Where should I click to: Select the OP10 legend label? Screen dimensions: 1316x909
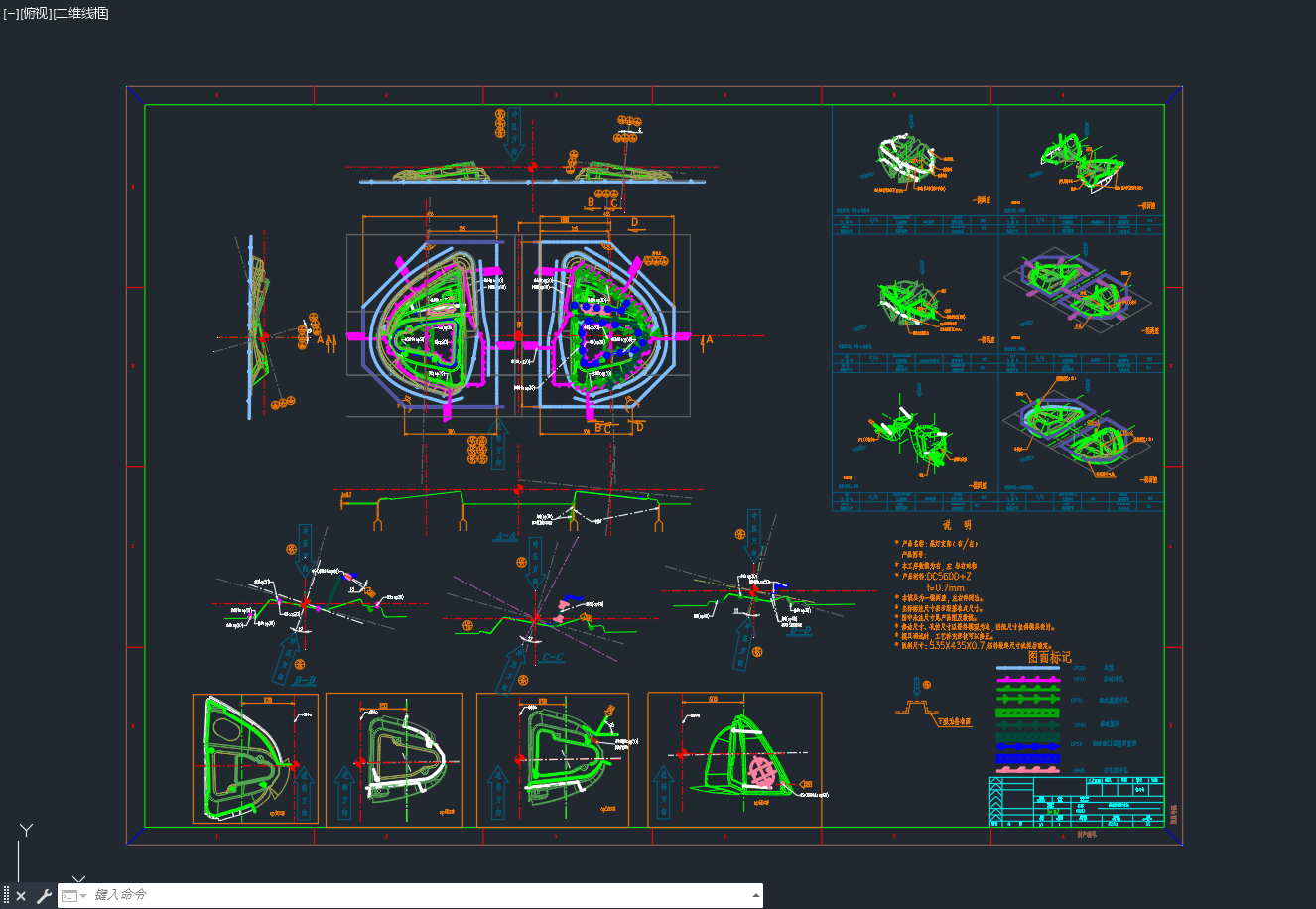click(x=1079, y=679)
